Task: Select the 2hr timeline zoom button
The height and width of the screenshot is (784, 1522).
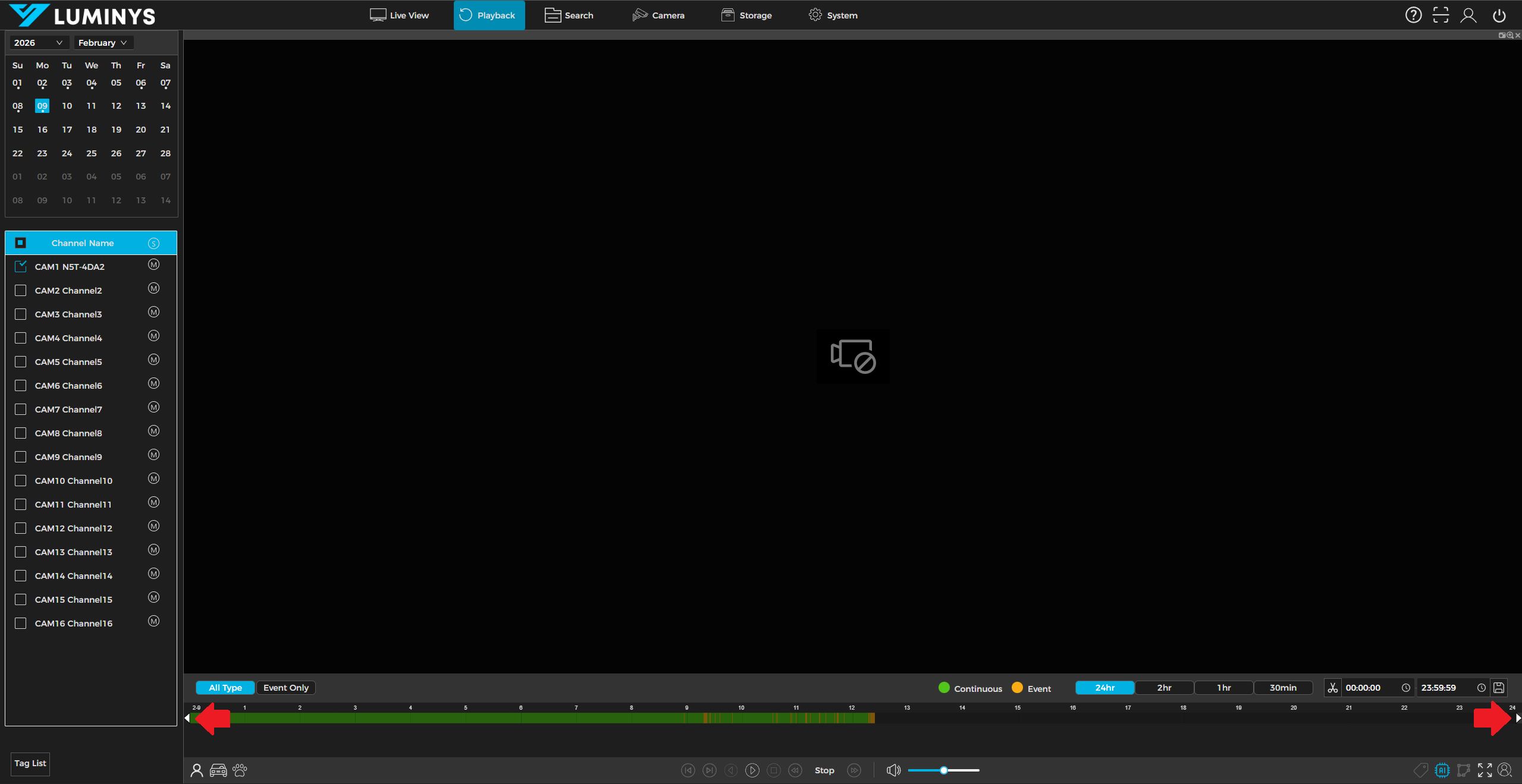Action: (x=1164, y=688)
